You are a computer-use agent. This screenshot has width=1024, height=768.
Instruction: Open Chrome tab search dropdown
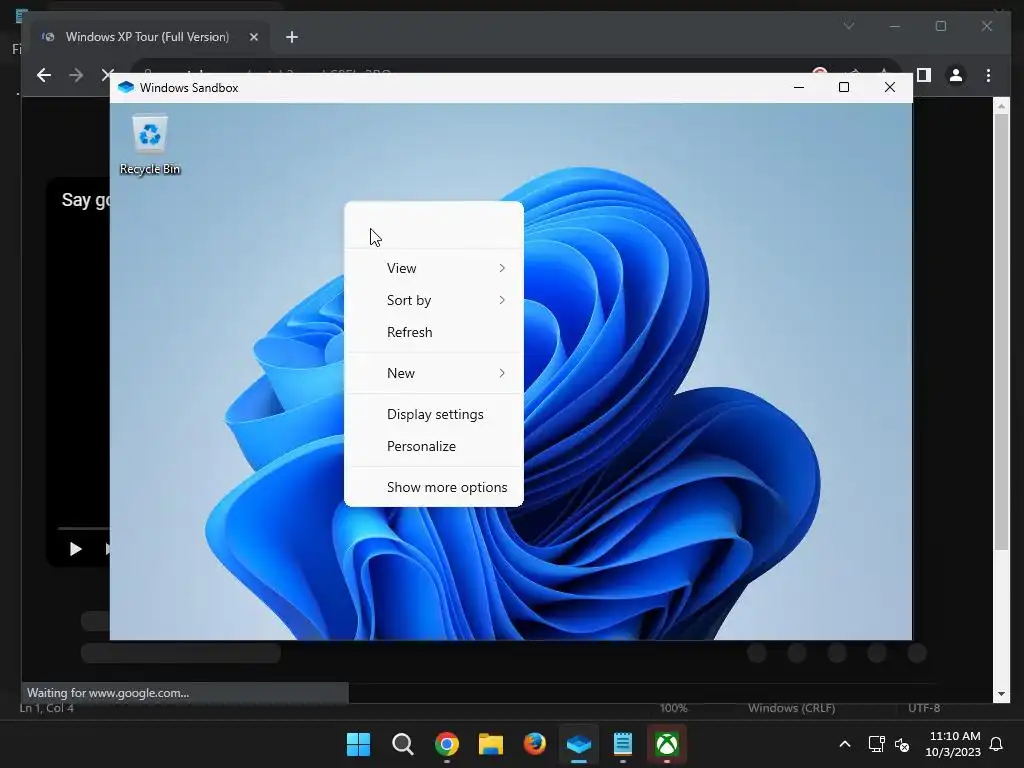tap(849, 26)
